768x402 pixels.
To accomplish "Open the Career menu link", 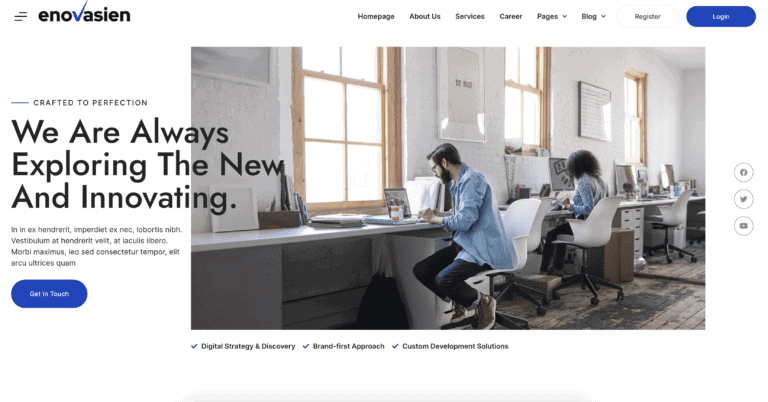I will coord(511,16).
